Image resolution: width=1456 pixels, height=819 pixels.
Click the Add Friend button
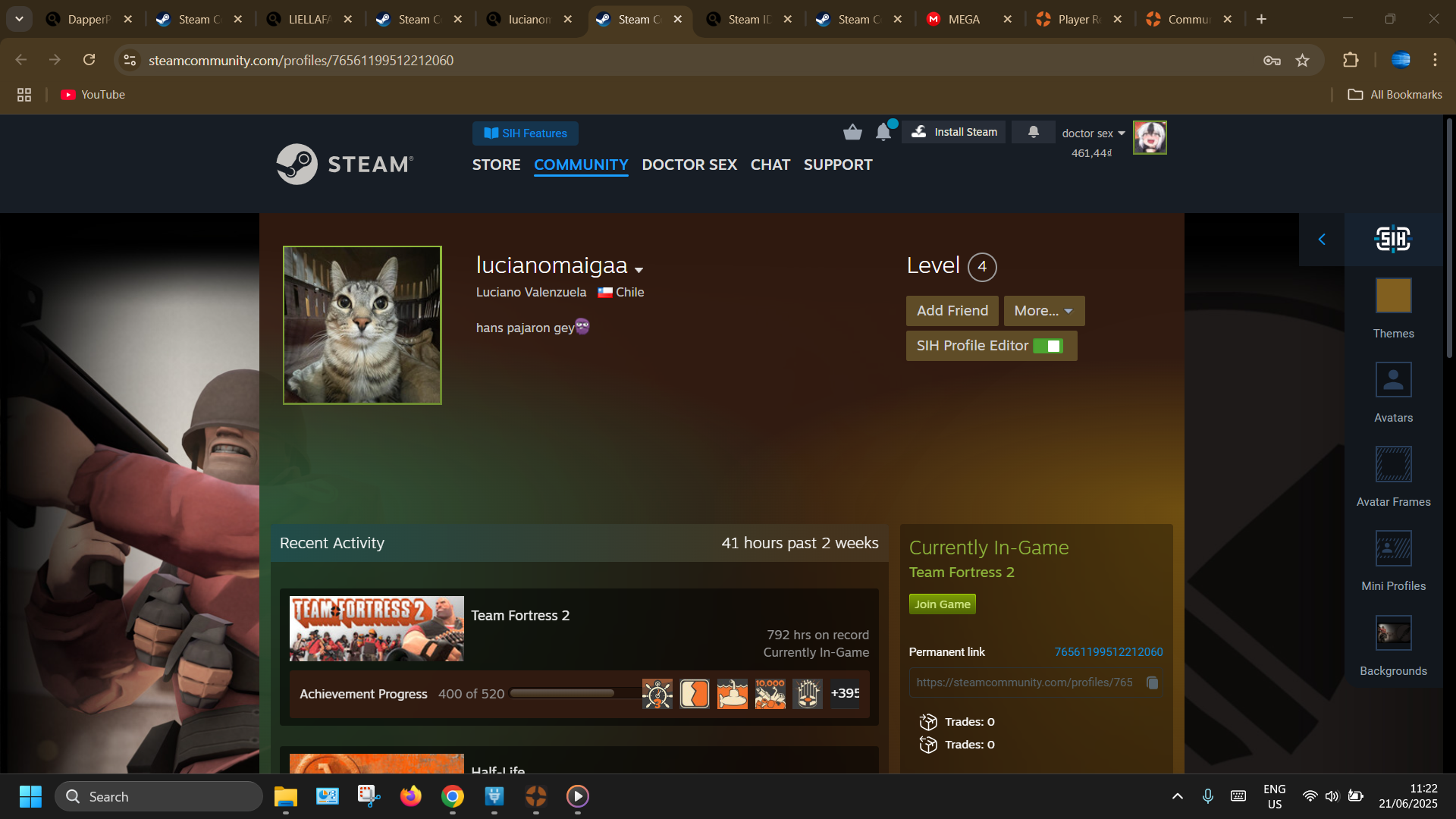tap(952, 311)
